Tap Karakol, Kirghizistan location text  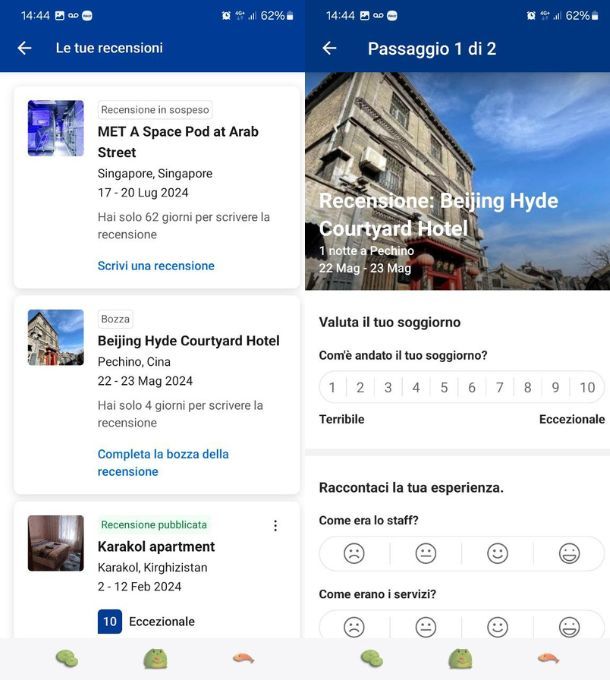click(x=153, y=567)
